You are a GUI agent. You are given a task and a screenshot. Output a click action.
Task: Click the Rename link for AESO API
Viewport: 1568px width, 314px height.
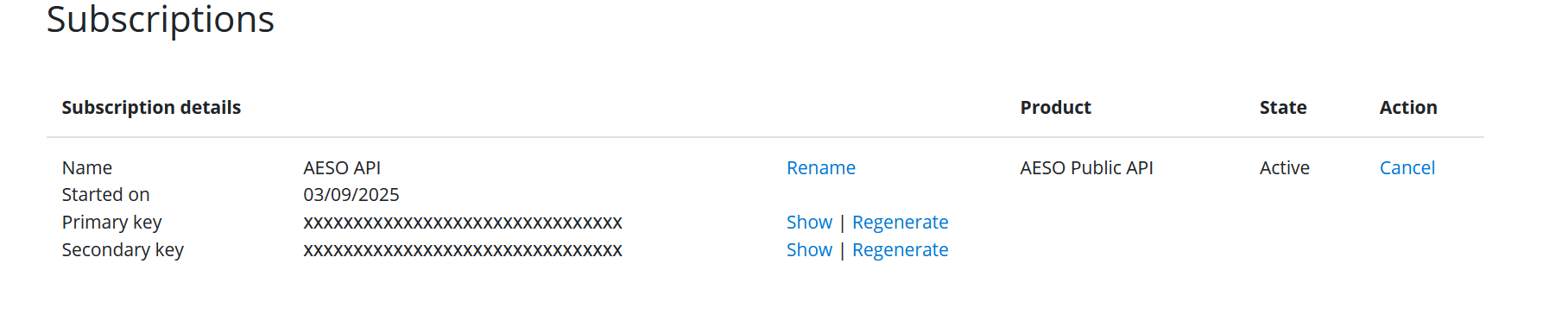pyautogui.click(x=820, y=167)
